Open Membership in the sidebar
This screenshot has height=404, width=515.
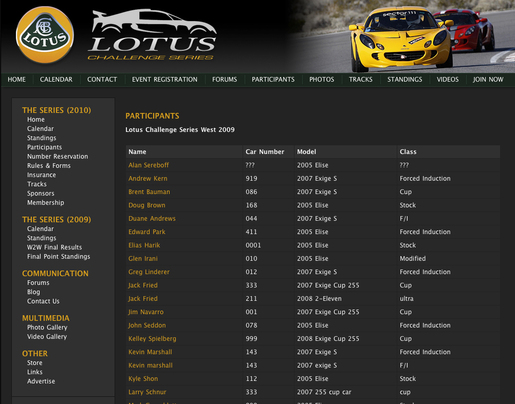click(x=46, y=203)
